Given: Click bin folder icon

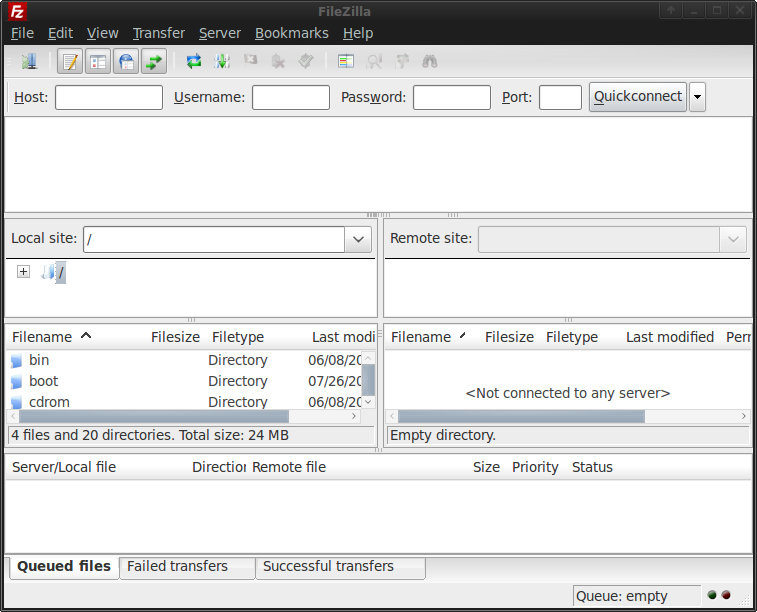Looking at the screenshot, I should 16,361.
